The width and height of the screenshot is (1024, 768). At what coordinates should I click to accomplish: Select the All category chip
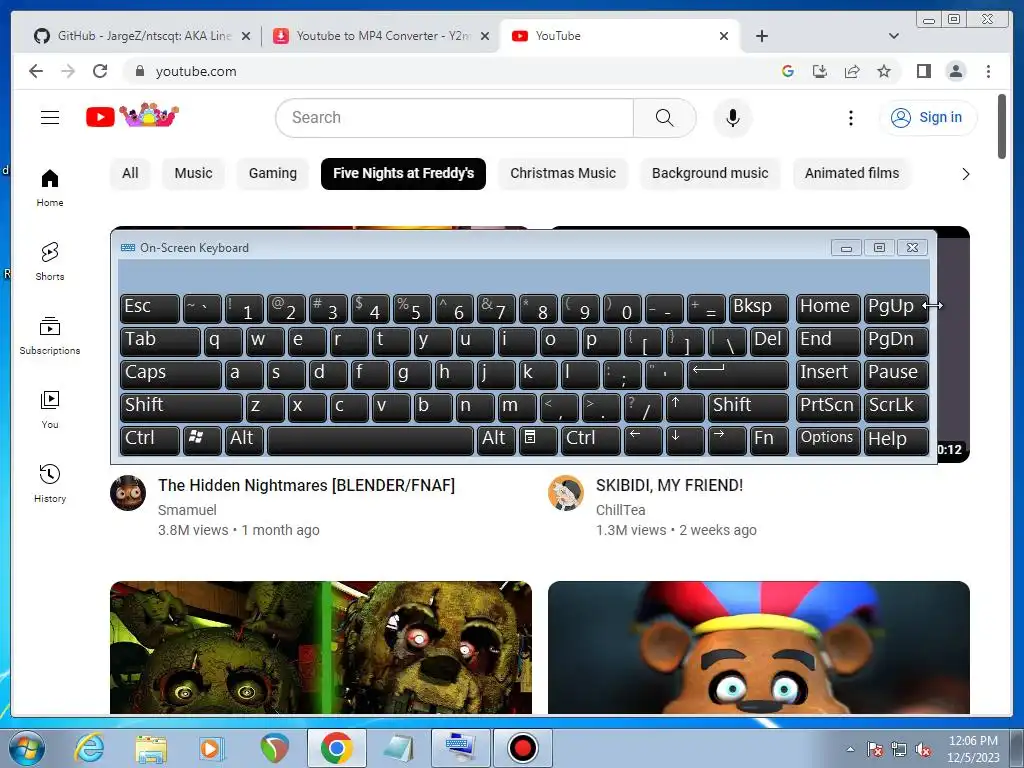(x=130, y=174)
